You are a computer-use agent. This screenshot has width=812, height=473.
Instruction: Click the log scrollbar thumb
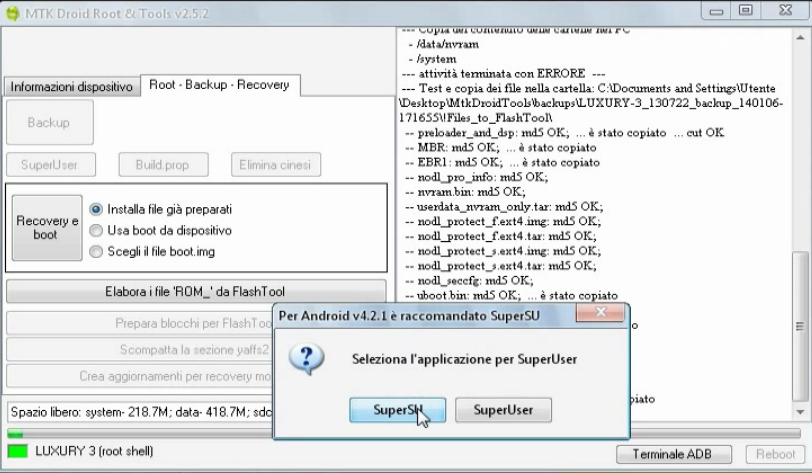click(800, 326)
